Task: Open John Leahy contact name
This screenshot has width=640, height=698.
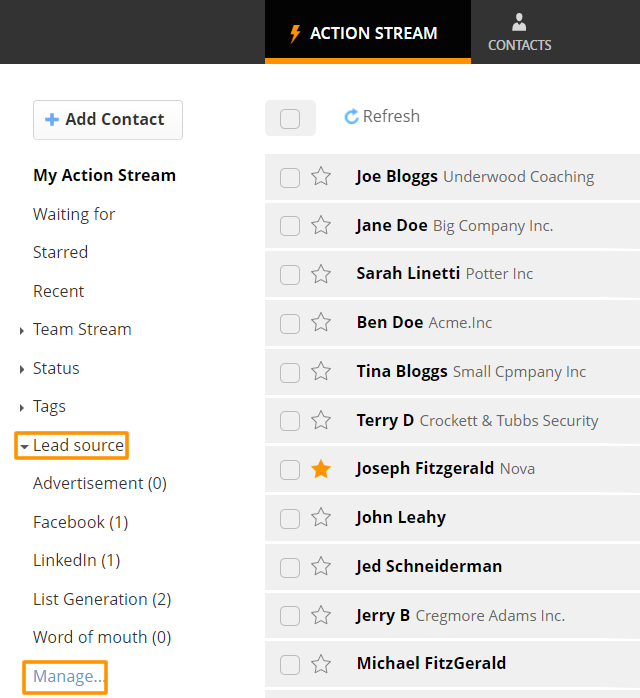Action: (401, 518)
